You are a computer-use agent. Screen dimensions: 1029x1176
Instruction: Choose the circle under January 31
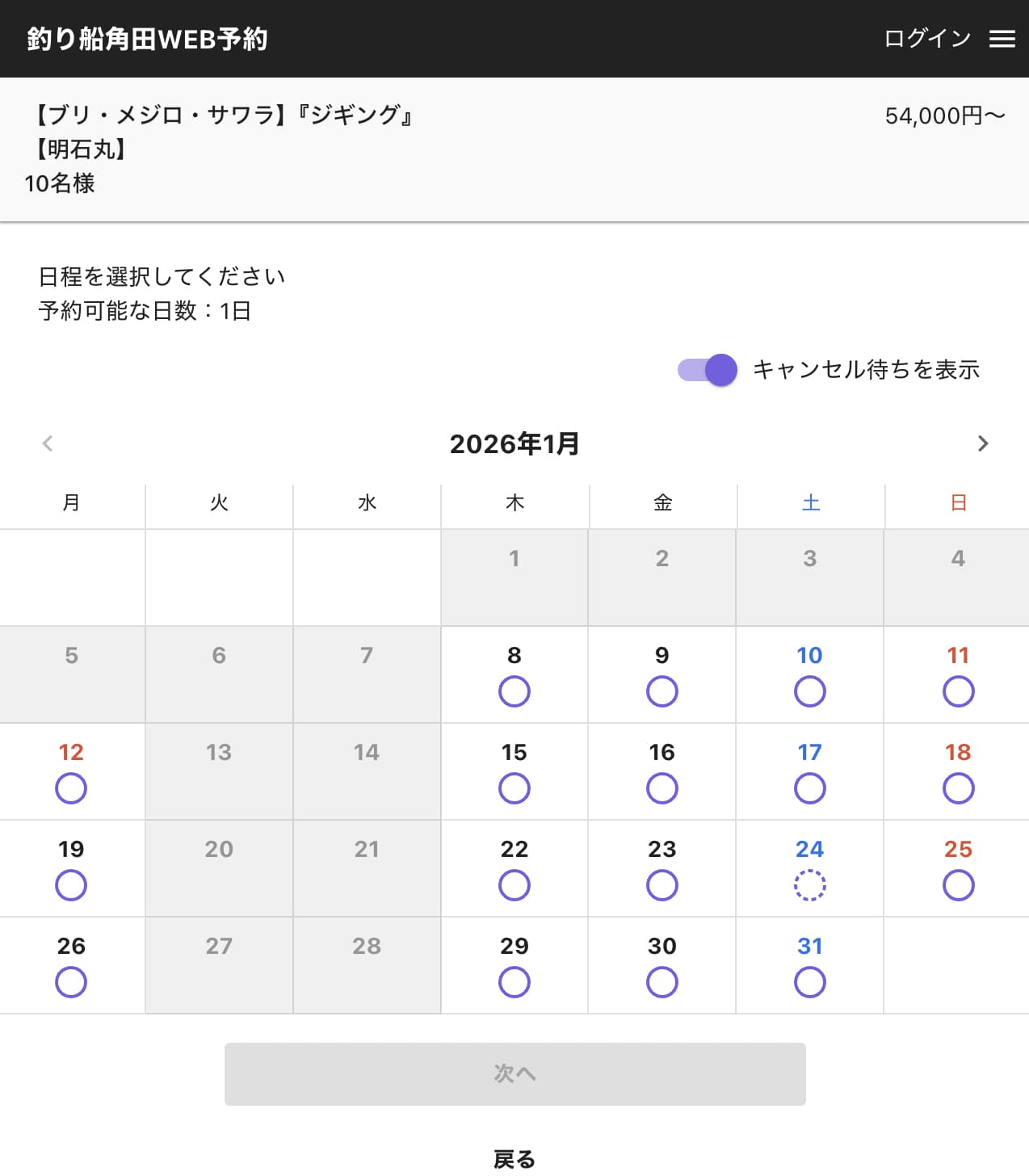pos(810,982)
